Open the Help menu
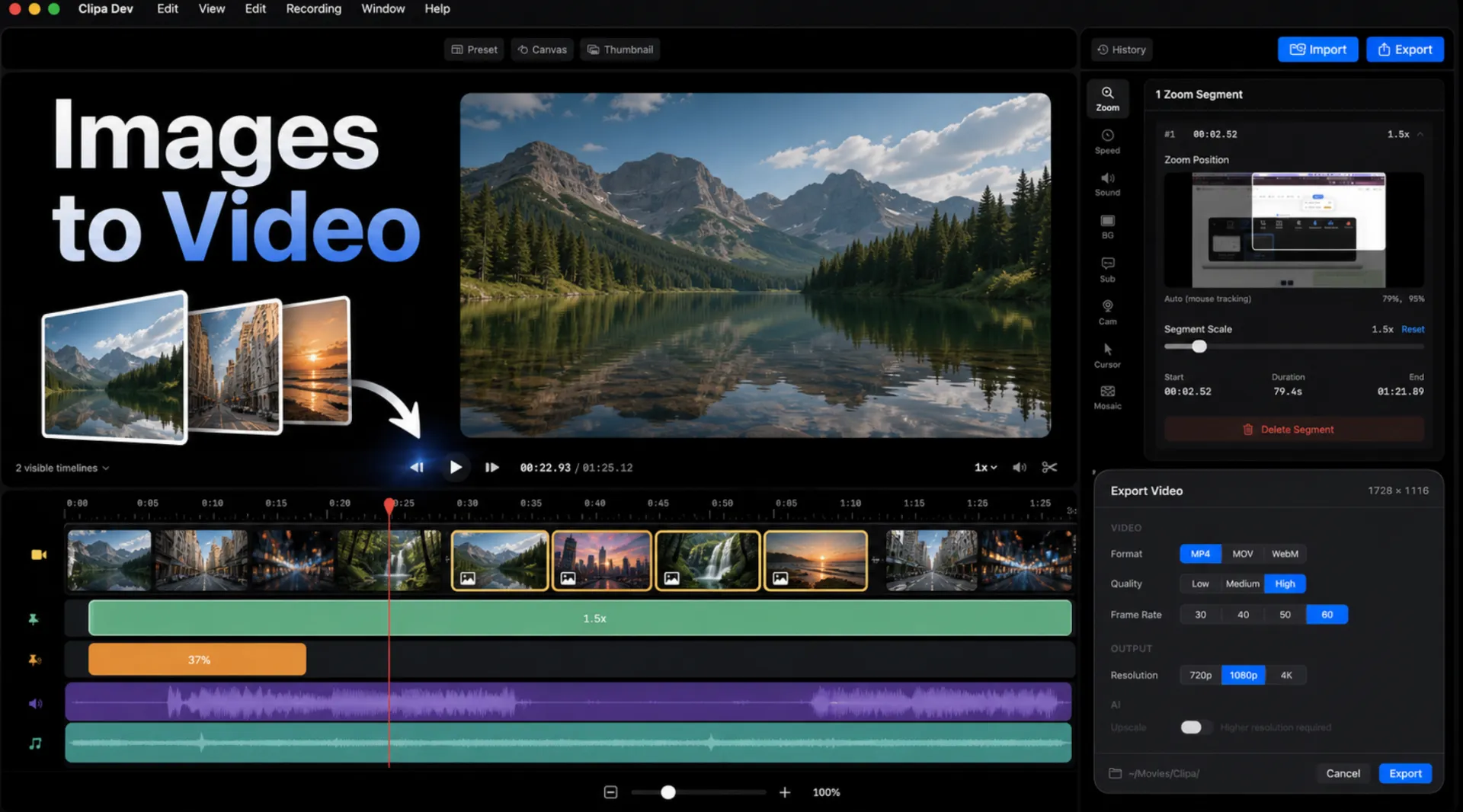Viewport: 1463px width, 812px height. (x=437, y=8)
